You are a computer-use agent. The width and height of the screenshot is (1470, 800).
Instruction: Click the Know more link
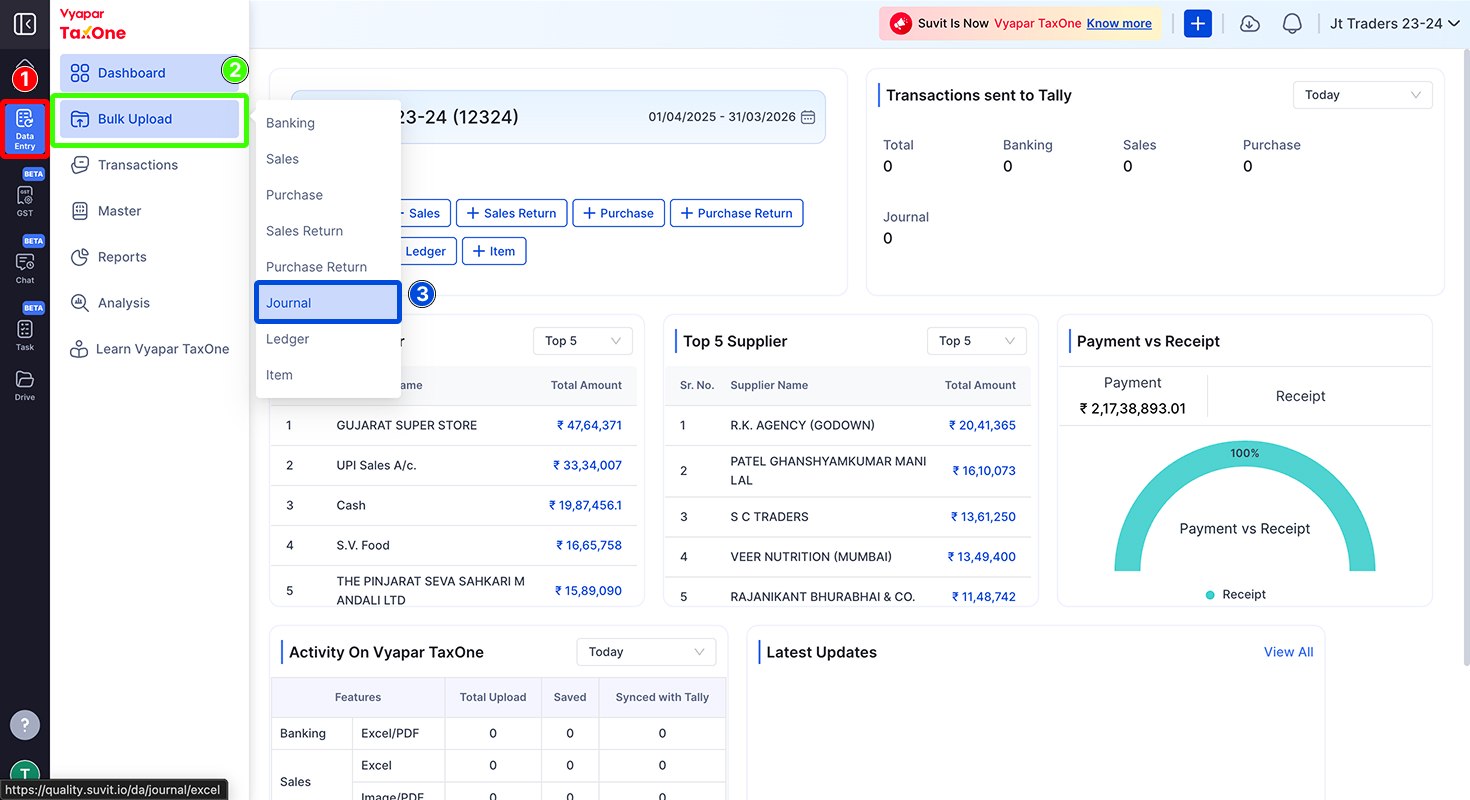click(x=1119, y=23)
